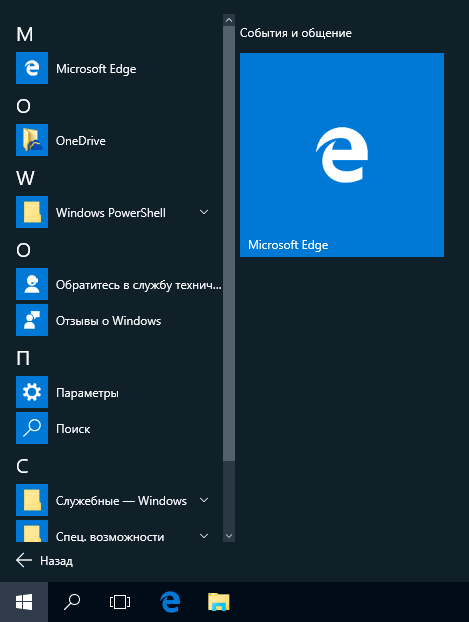Click the OneDrive label
The height and width of the screenshot is (622, 469).
point(81,141)
